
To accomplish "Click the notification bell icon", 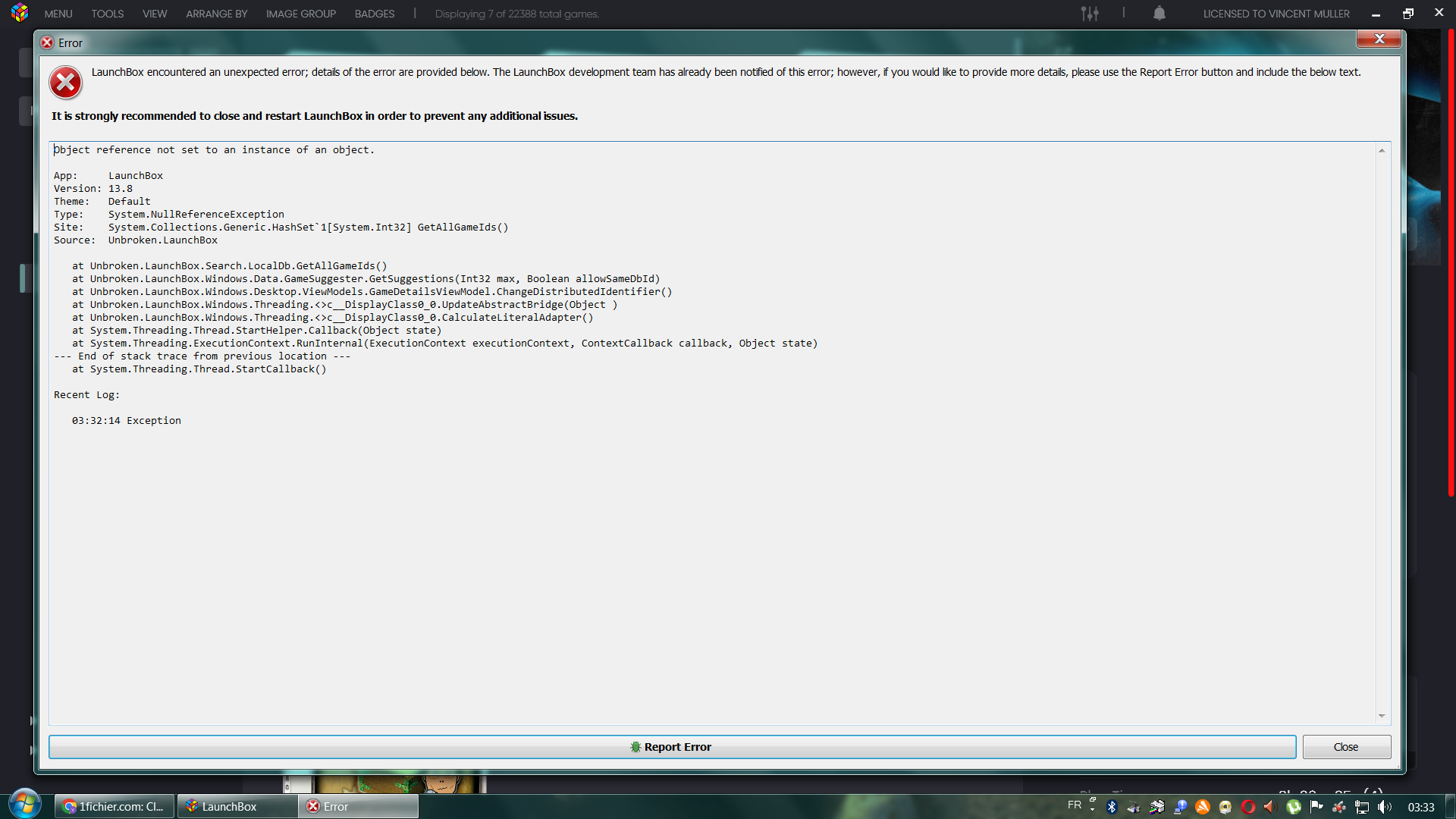I will click(x=1159, y=13).
